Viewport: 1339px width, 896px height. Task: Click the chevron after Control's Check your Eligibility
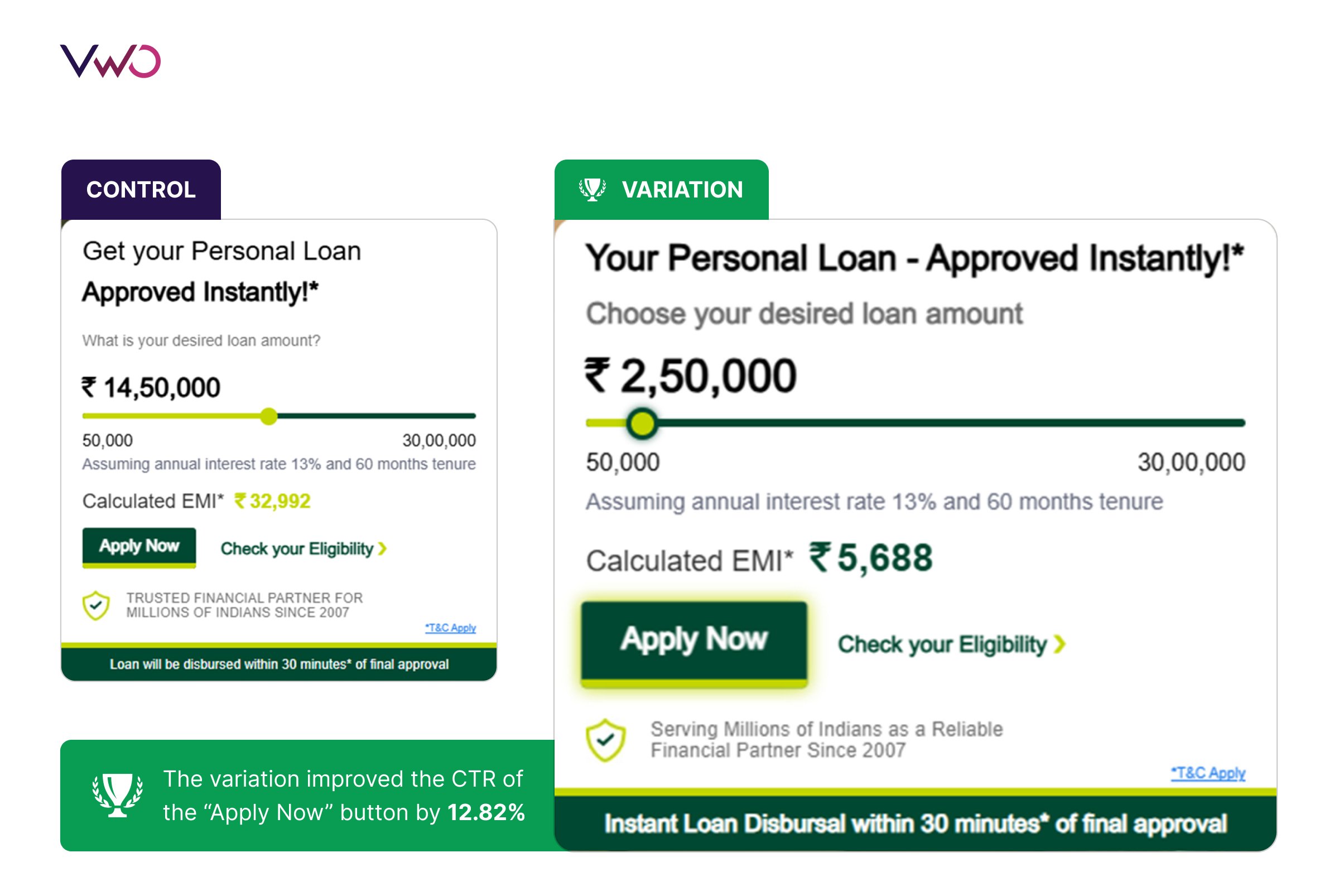click(382, 548)
